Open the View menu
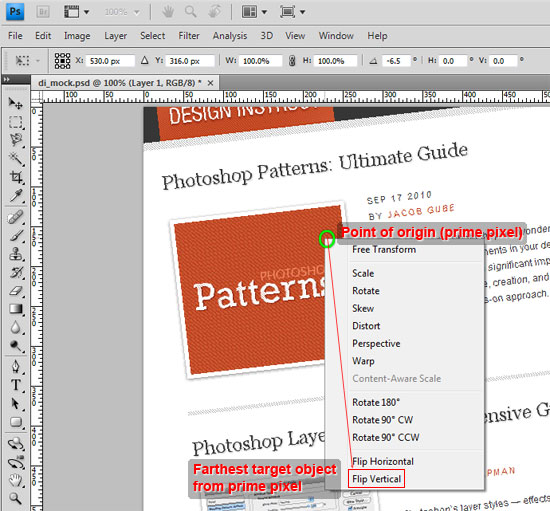Image resolution: width=550 pixels, height=511 pixels. [295, 36]
